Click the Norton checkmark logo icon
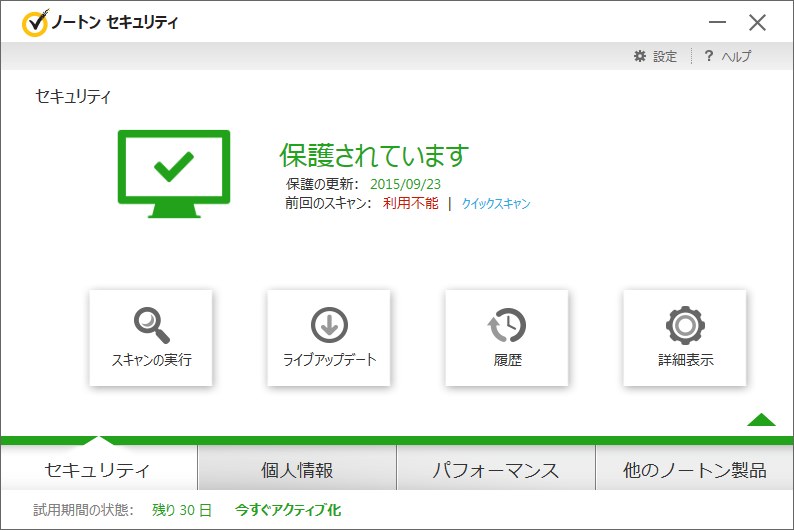The height and width of the screenshot is (530, 794). point(35,23)
